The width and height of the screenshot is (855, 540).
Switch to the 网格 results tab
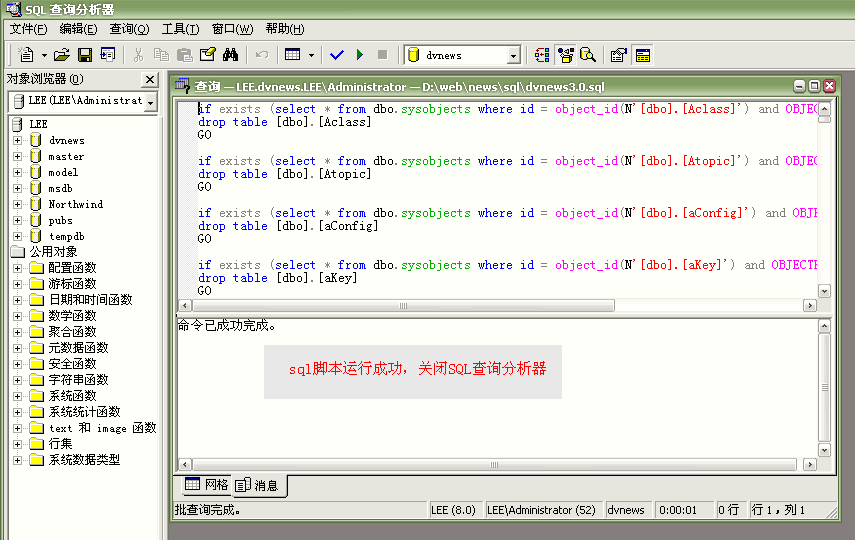pyautogui.click(x=207, y=485)
